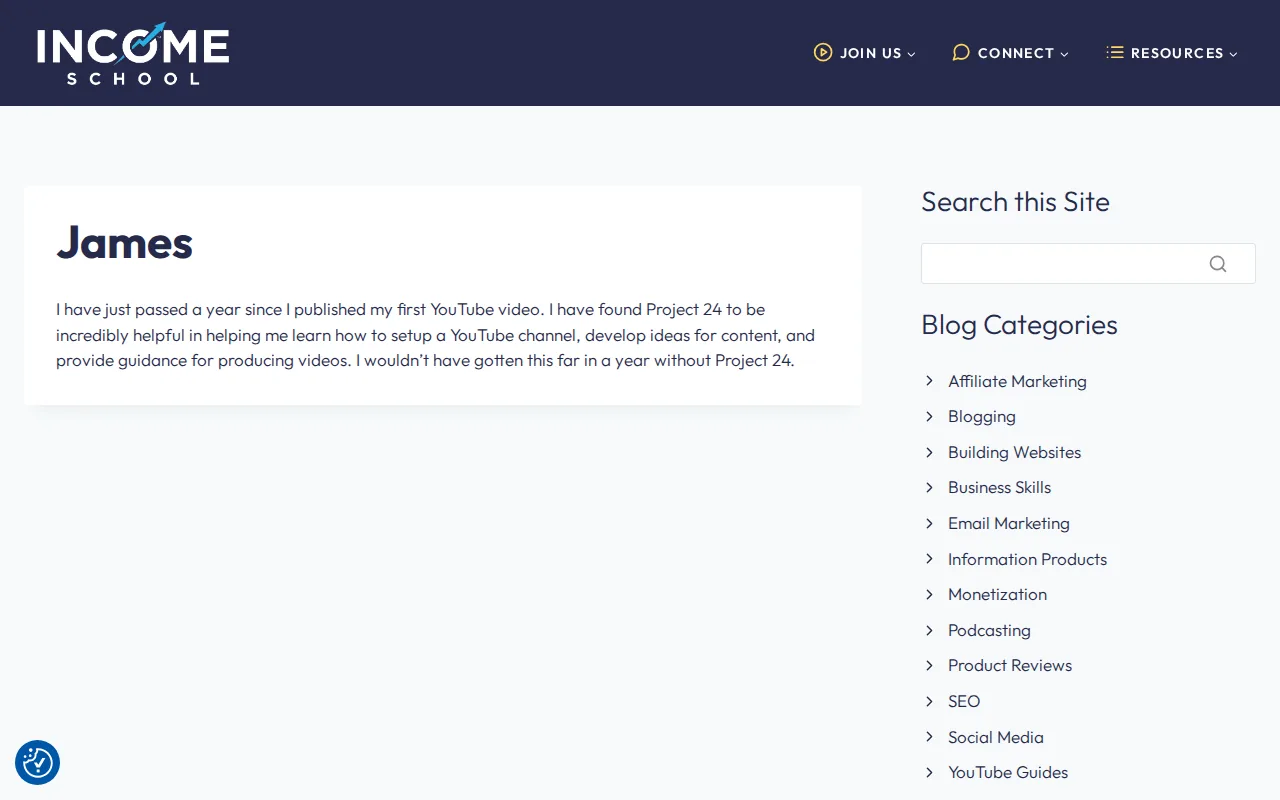Click the play-circle icon beside Join Us
This screenshot has height=800, width=1280.
tap(823, 52)
